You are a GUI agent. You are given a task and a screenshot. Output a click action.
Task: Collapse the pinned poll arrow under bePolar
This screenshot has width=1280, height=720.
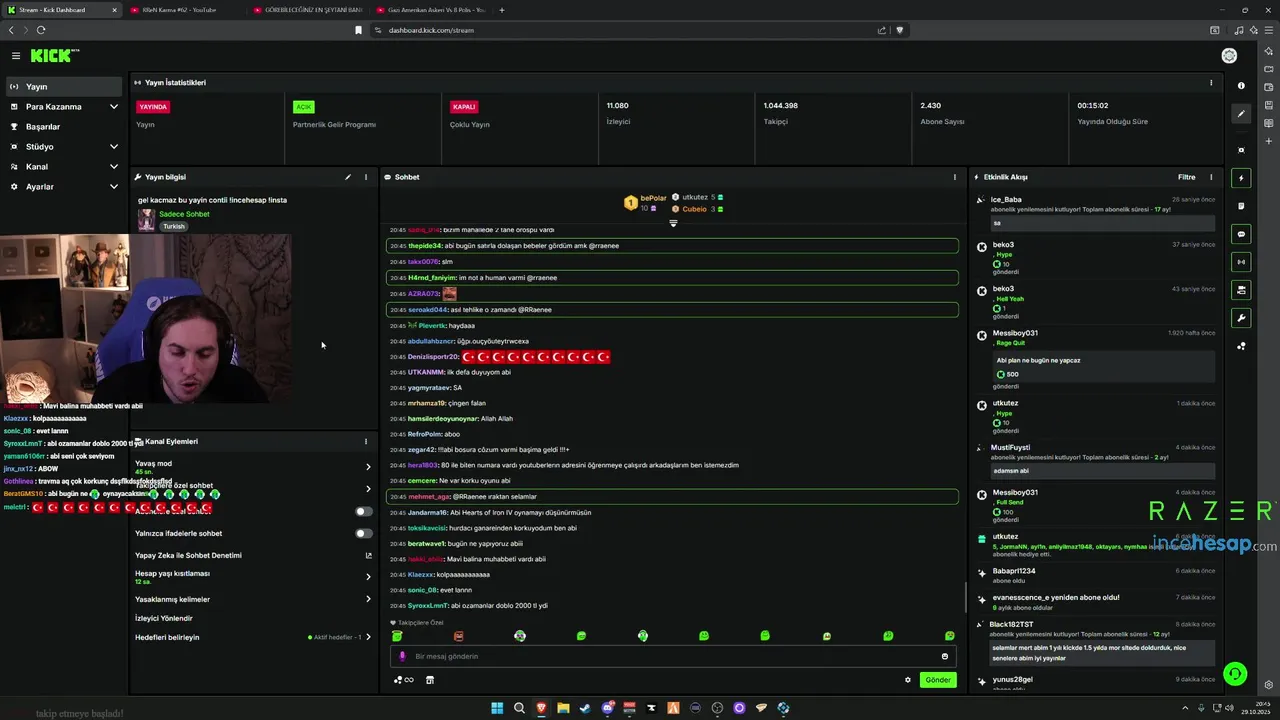coord(673,223)
